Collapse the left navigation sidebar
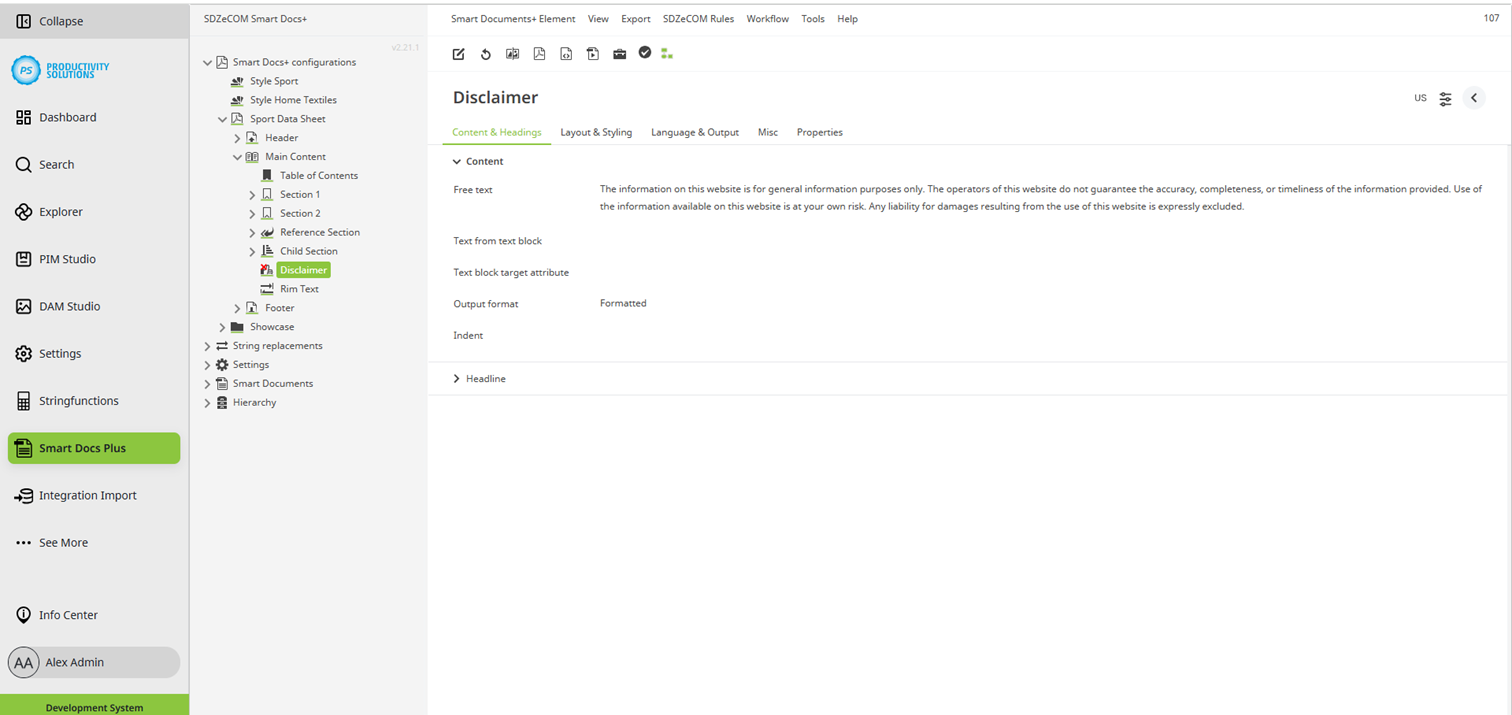 pyautogui.click(x=94, y=21)
